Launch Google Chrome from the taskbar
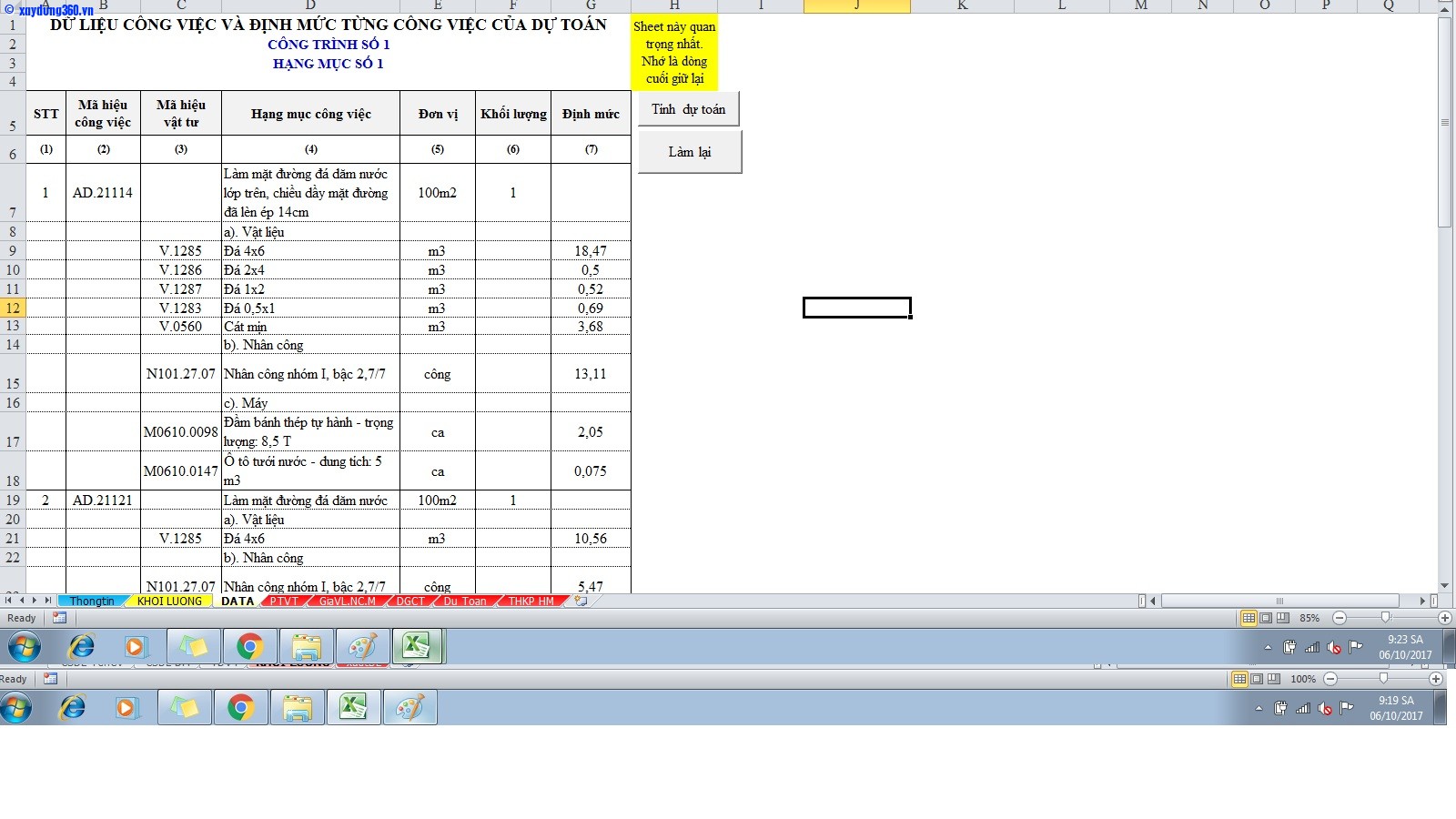1456x819 pixels. pyautogui.click(x=249, y=647)
